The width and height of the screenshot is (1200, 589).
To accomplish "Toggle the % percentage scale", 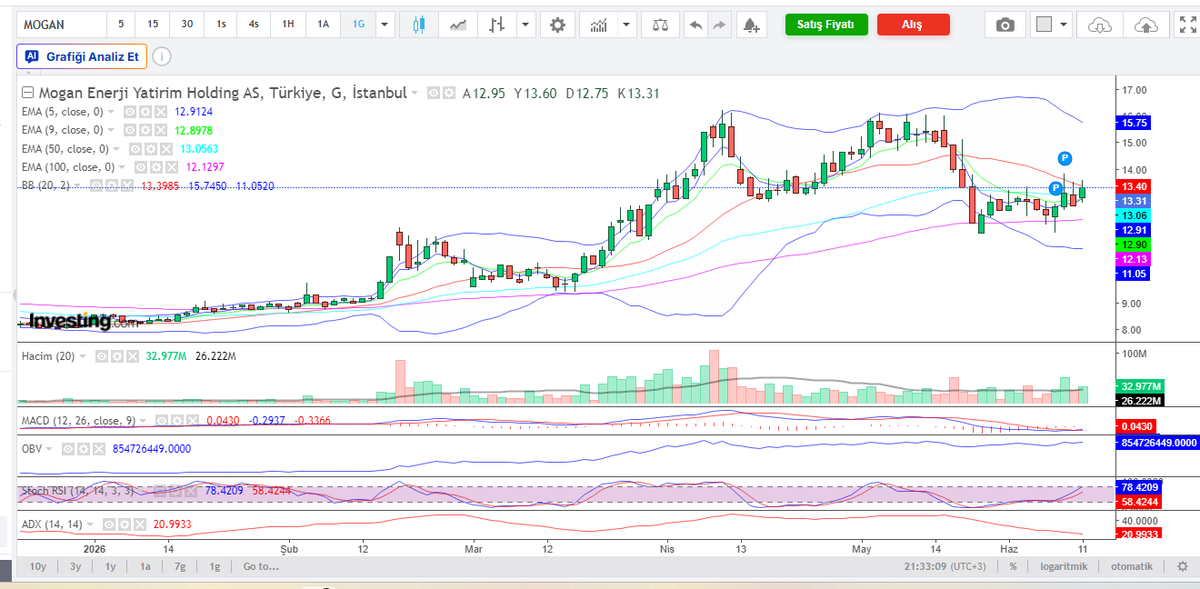I will (x=1013, y=566).
